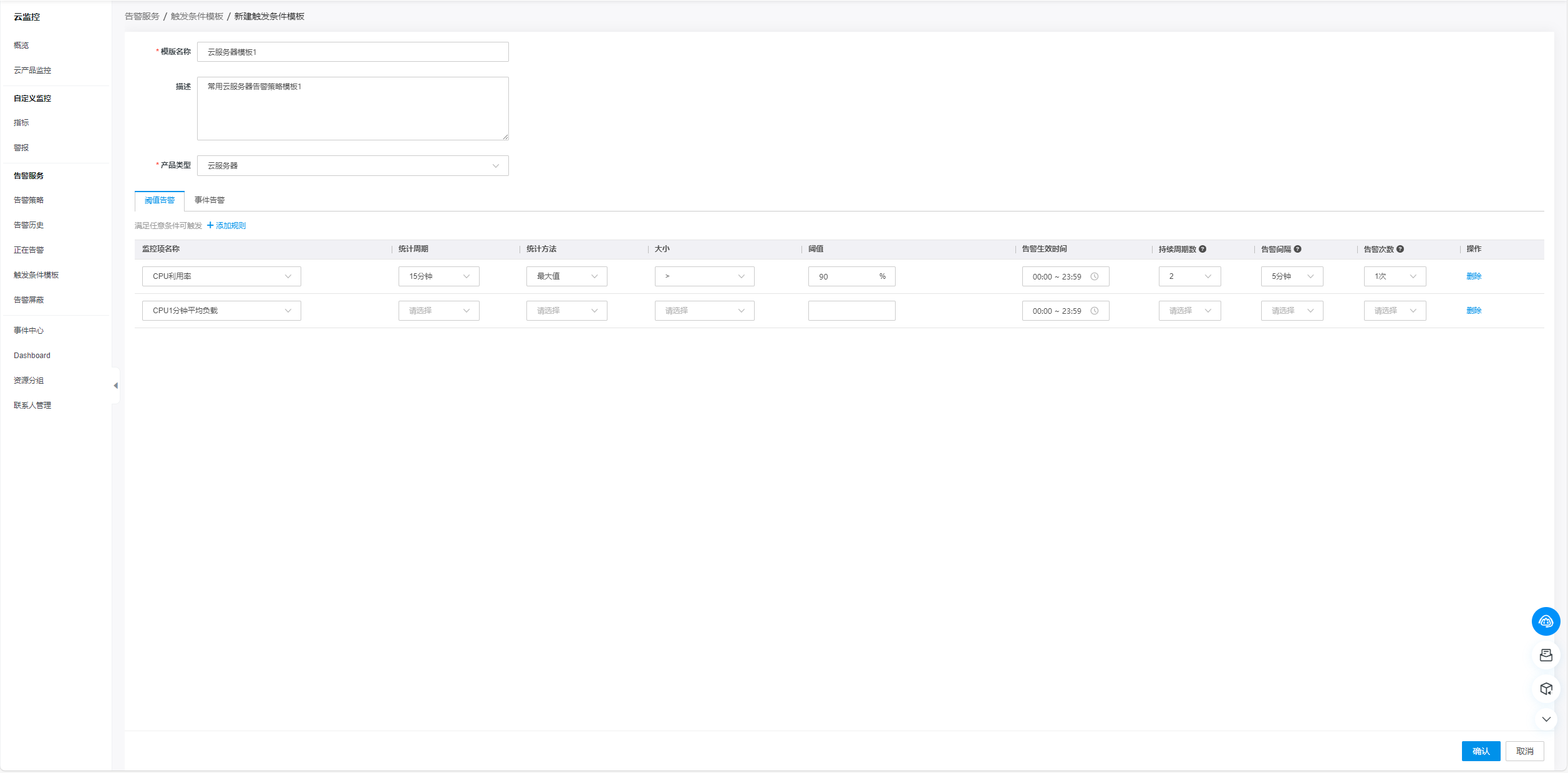Open CPU利用率 monitor item dropdown
Image resolution: width=1568 pixels, height=773 pixels.
pos(221,276)
